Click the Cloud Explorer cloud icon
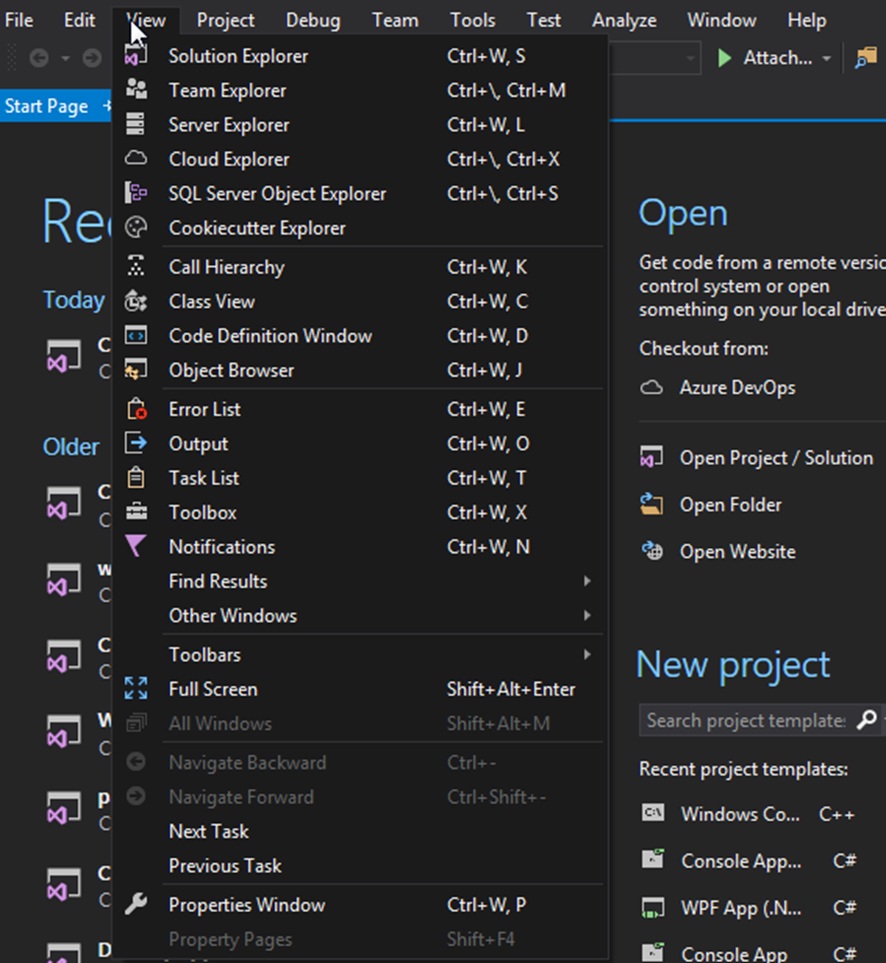 pos(136,158)
